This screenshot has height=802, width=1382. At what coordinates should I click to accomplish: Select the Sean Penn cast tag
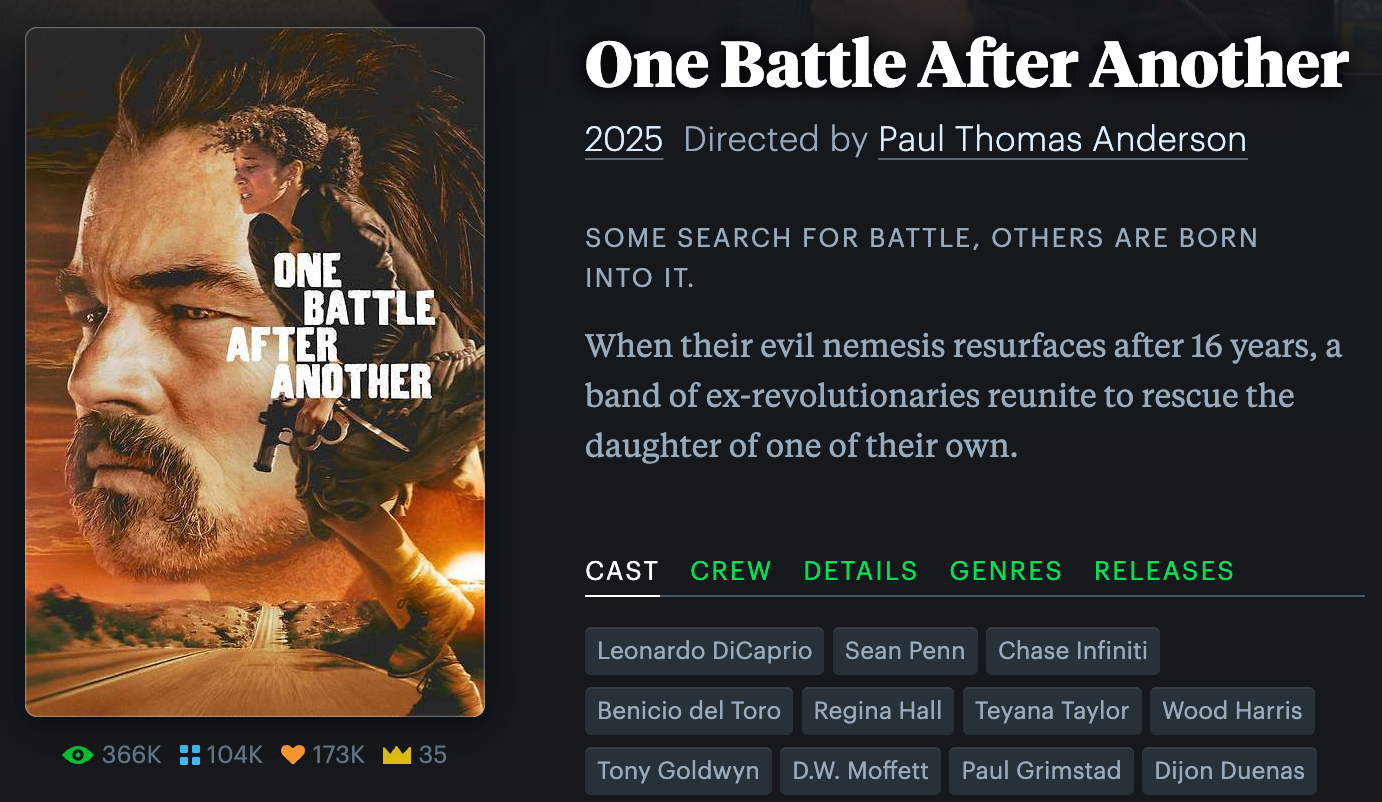click(905, 651)
